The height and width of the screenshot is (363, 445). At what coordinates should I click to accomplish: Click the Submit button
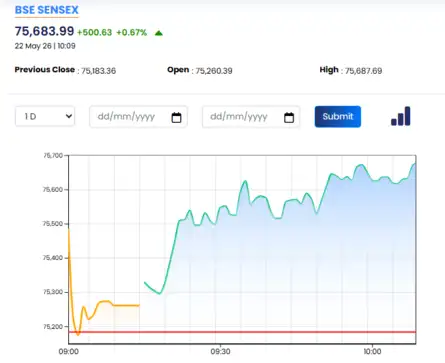pyautogui.click(x=338, y=116)
